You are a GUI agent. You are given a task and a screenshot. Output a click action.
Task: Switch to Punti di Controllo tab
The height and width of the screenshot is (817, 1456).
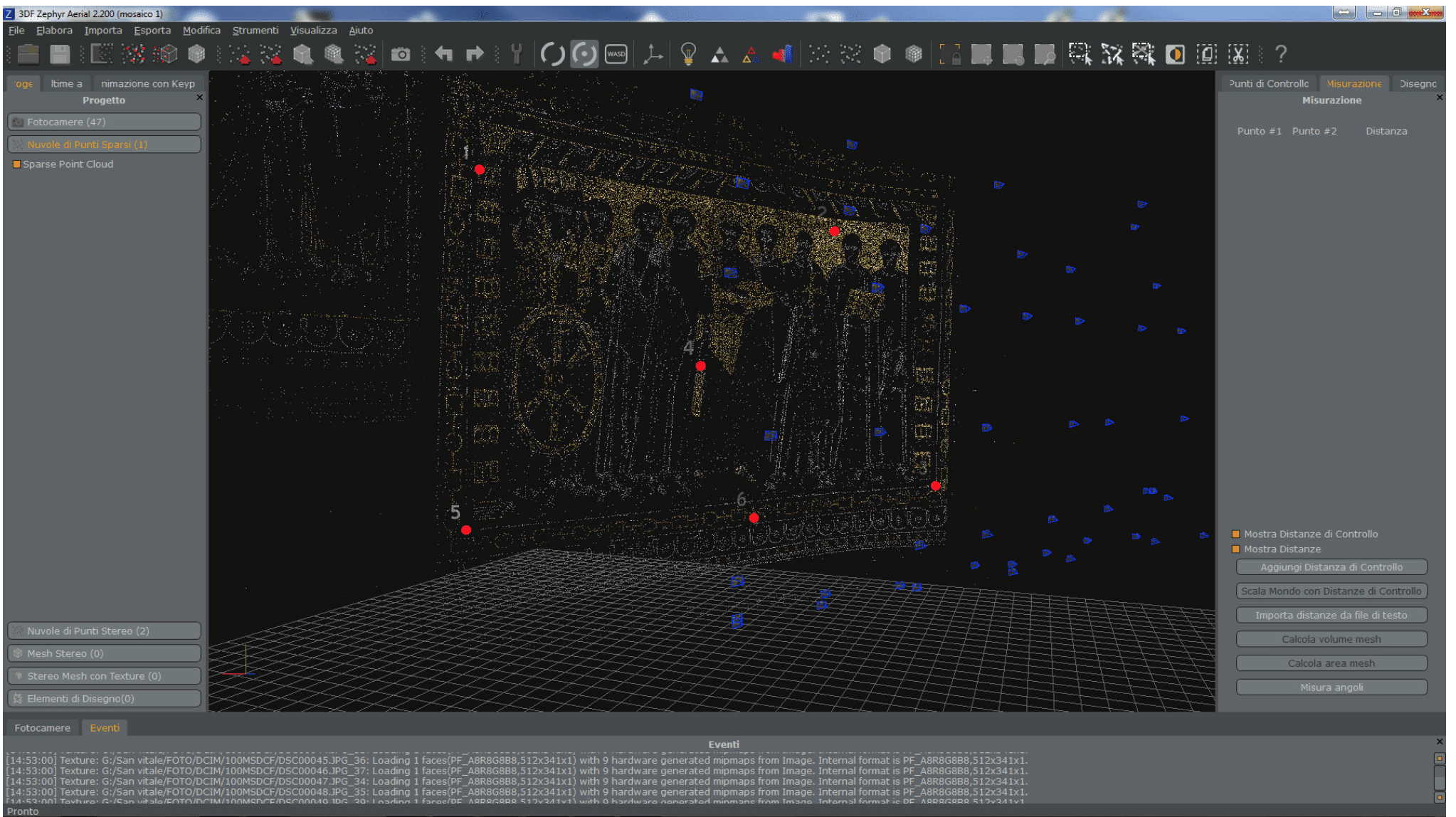[x=1268, y=83]
